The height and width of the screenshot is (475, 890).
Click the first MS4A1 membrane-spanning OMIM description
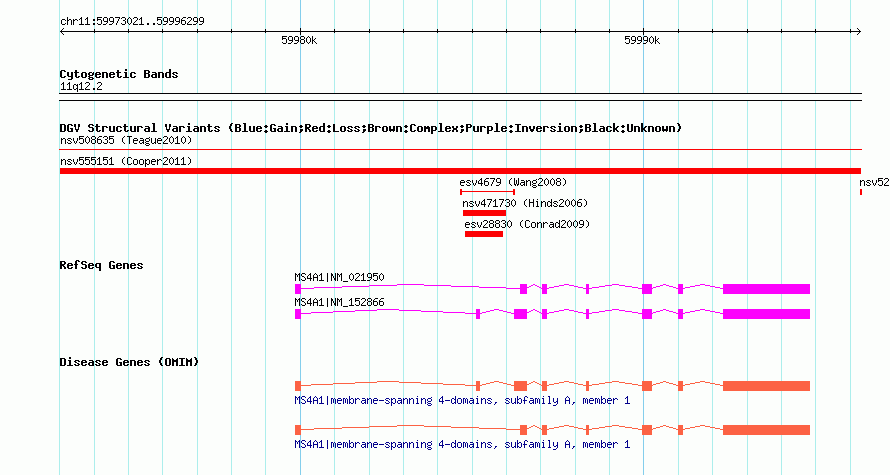[x=462, y=401]
